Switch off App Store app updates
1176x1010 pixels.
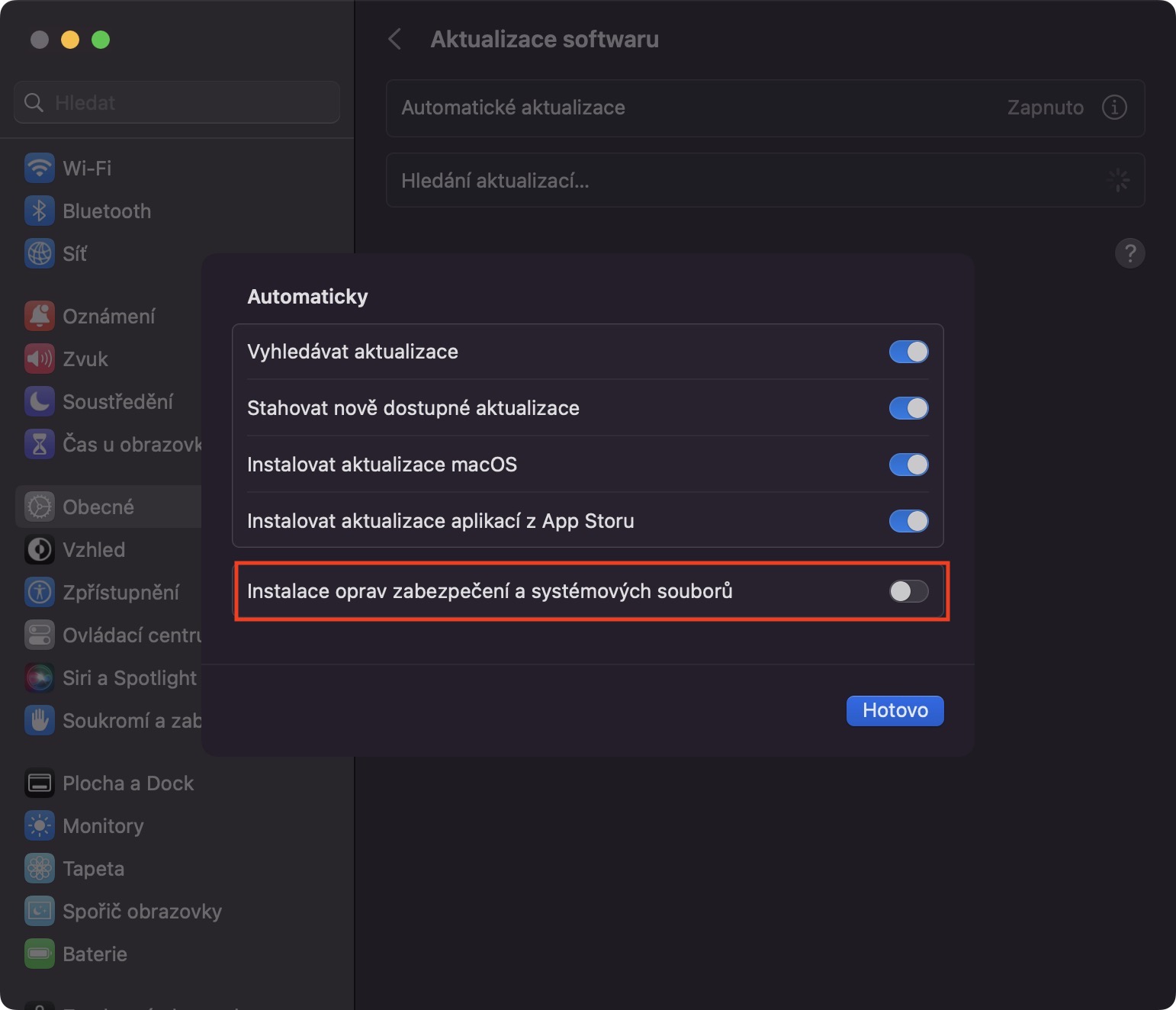click(908, 521)
